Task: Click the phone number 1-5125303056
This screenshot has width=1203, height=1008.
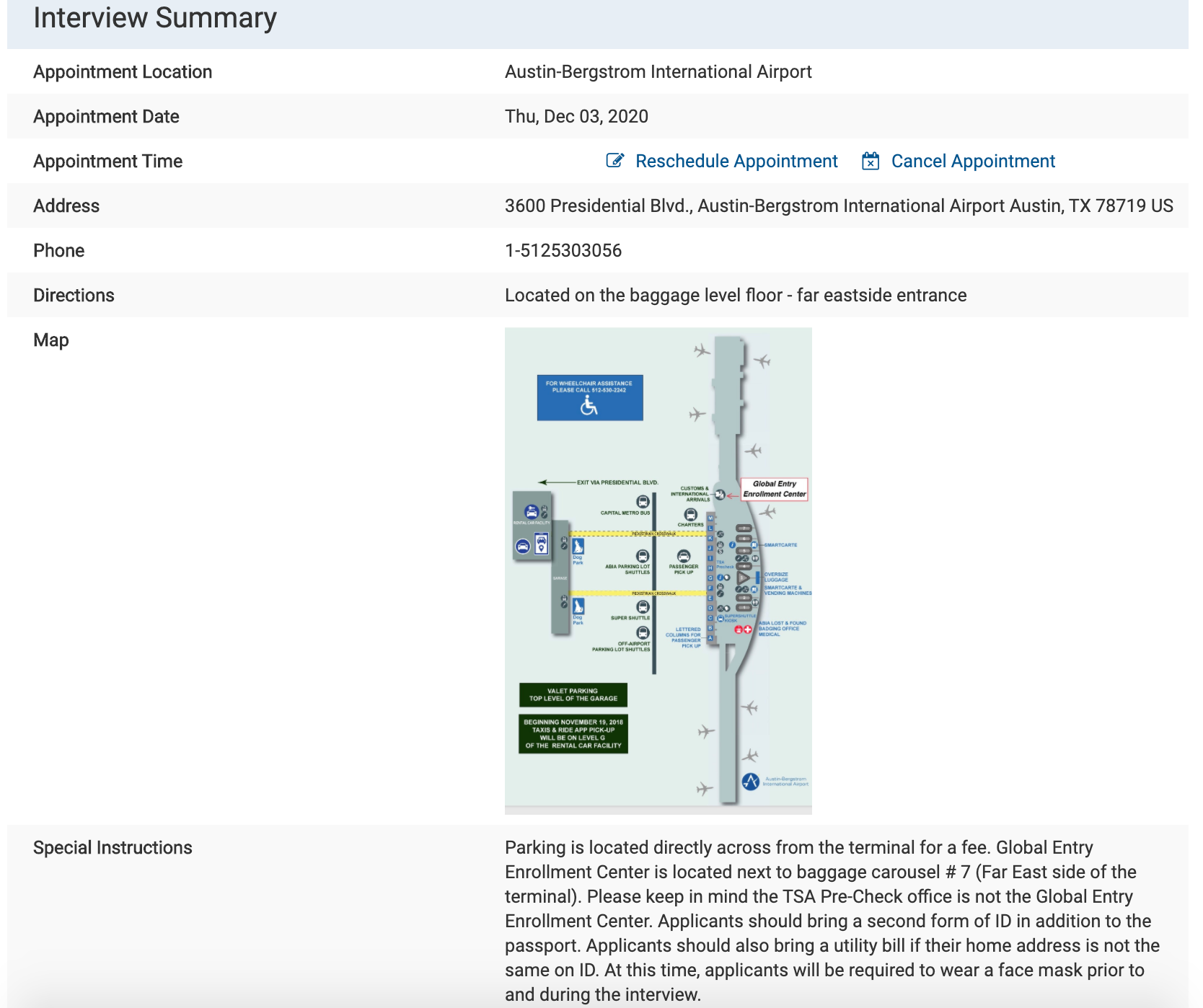Action: point(563,250)
